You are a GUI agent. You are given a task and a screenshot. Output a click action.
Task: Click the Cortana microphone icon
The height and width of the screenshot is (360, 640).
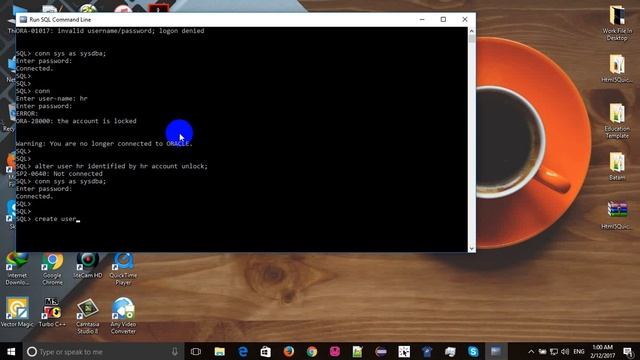click(175, 351)
